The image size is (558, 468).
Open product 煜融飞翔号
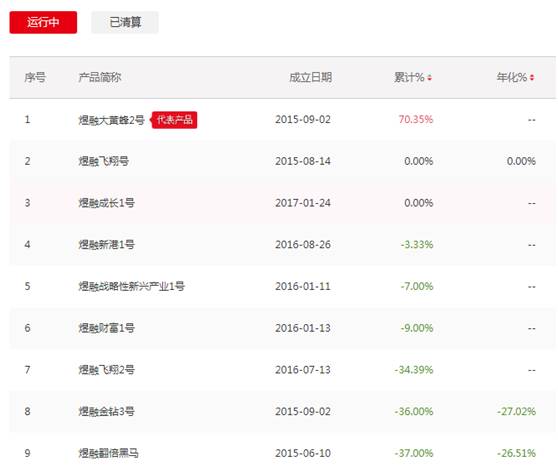tap(104, 162)
